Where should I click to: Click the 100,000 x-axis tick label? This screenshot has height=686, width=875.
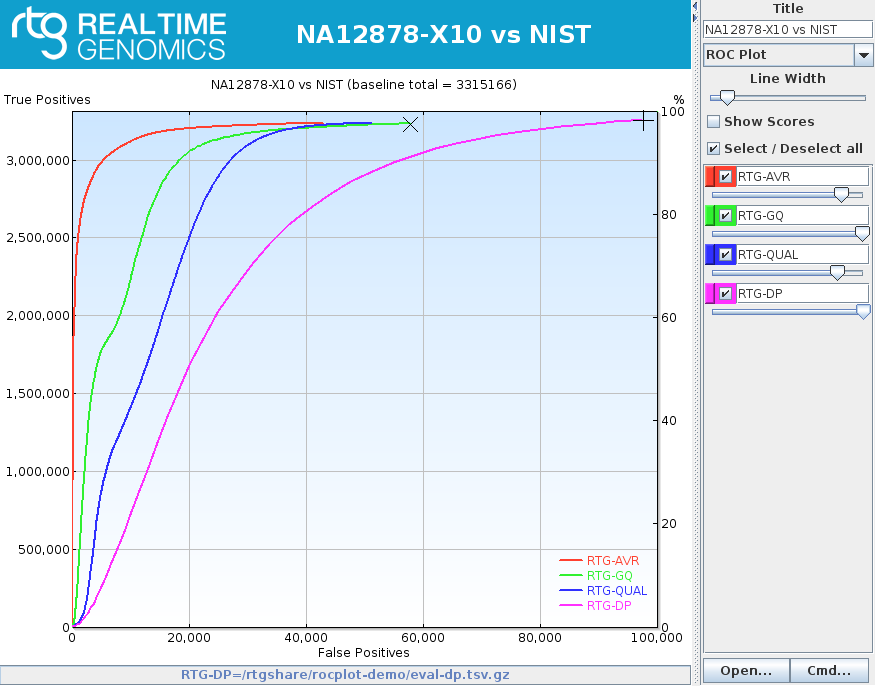tap(657, 637)
